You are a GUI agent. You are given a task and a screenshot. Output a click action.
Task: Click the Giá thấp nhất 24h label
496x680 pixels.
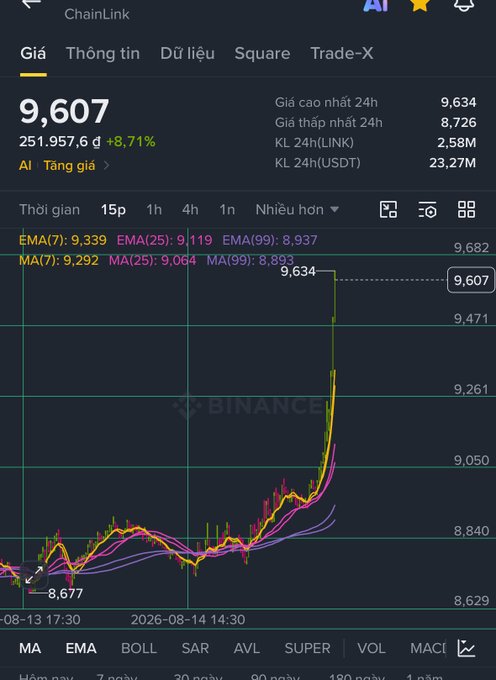[x=329, y=122]
